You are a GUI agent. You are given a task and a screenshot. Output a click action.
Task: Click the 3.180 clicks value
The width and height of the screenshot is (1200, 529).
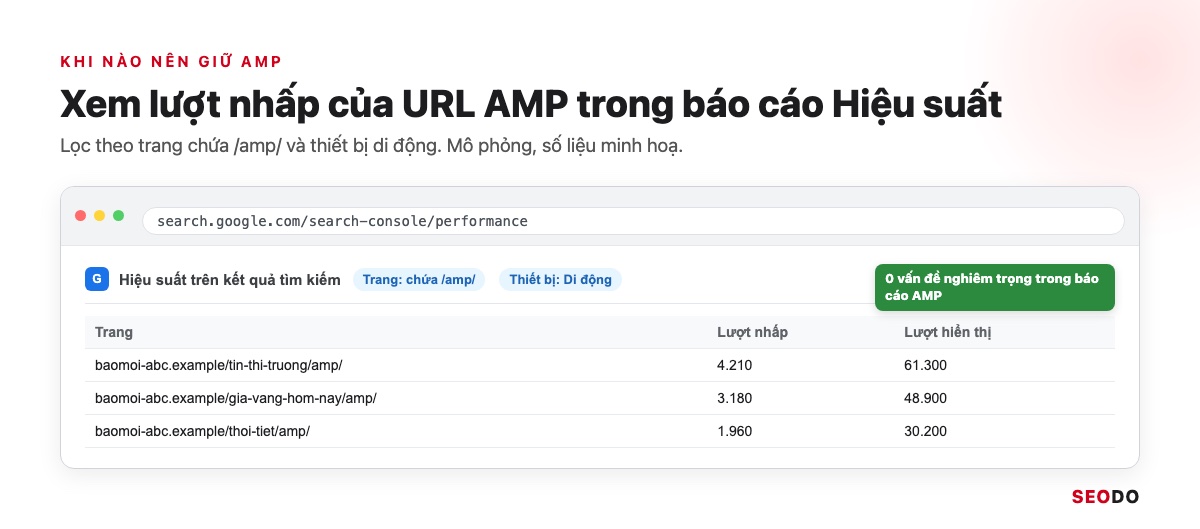coord(734,398)
